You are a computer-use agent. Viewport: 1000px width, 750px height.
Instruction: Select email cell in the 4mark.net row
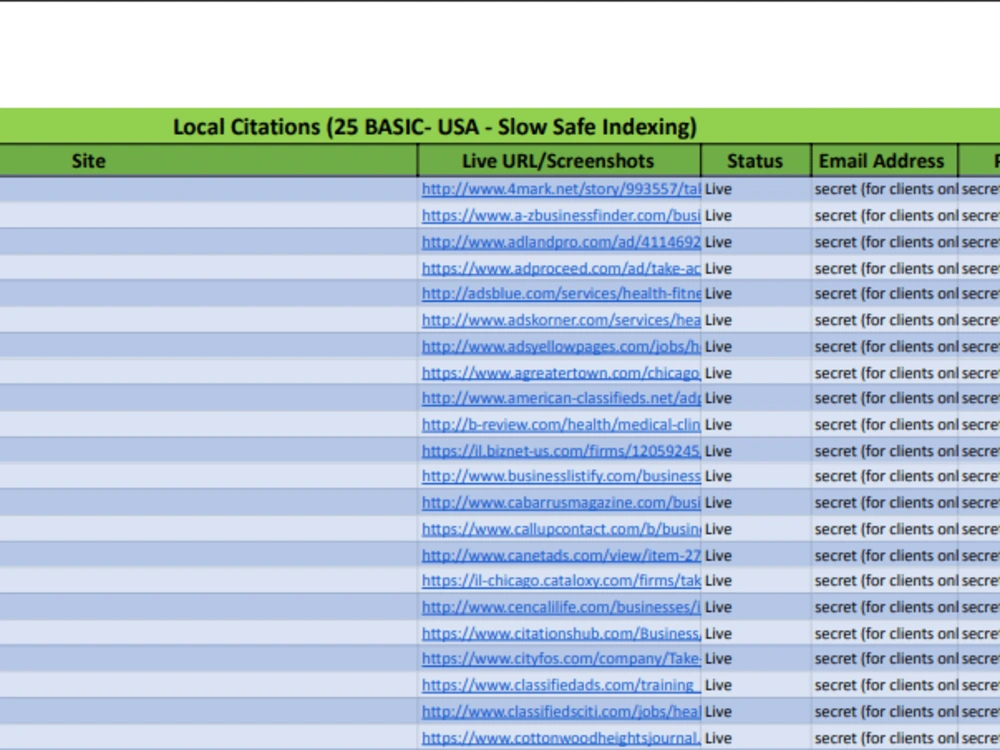coord(885,189)
